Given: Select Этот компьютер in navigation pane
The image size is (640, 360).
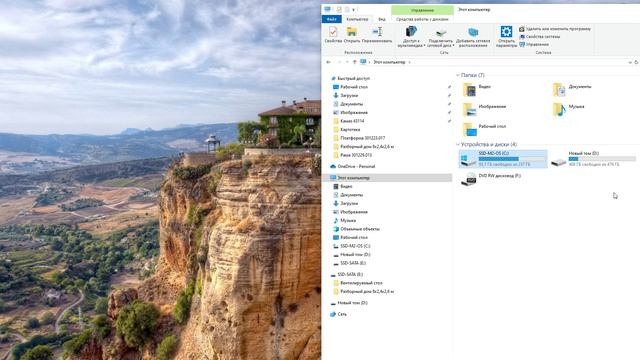Looking at the screenshot, I should point(388,178).
